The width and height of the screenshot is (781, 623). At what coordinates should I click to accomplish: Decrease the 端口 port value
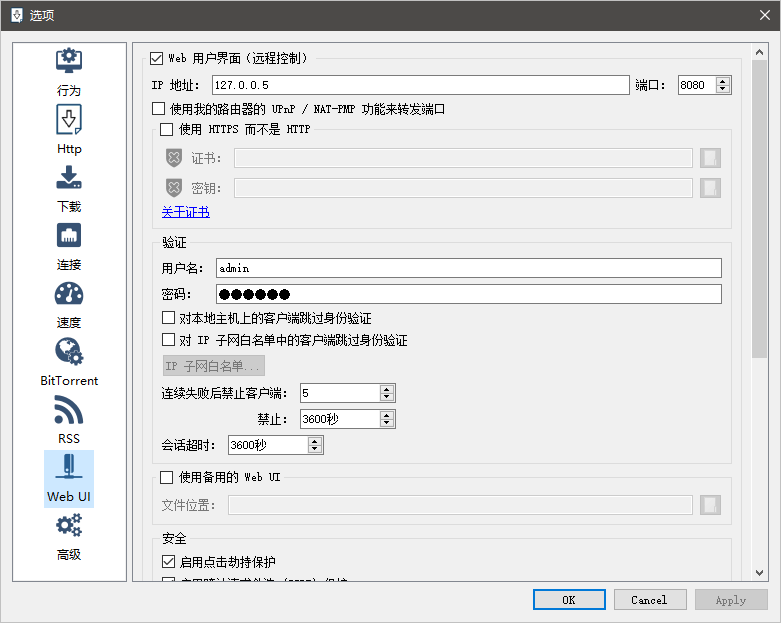(x=723, y=89)
